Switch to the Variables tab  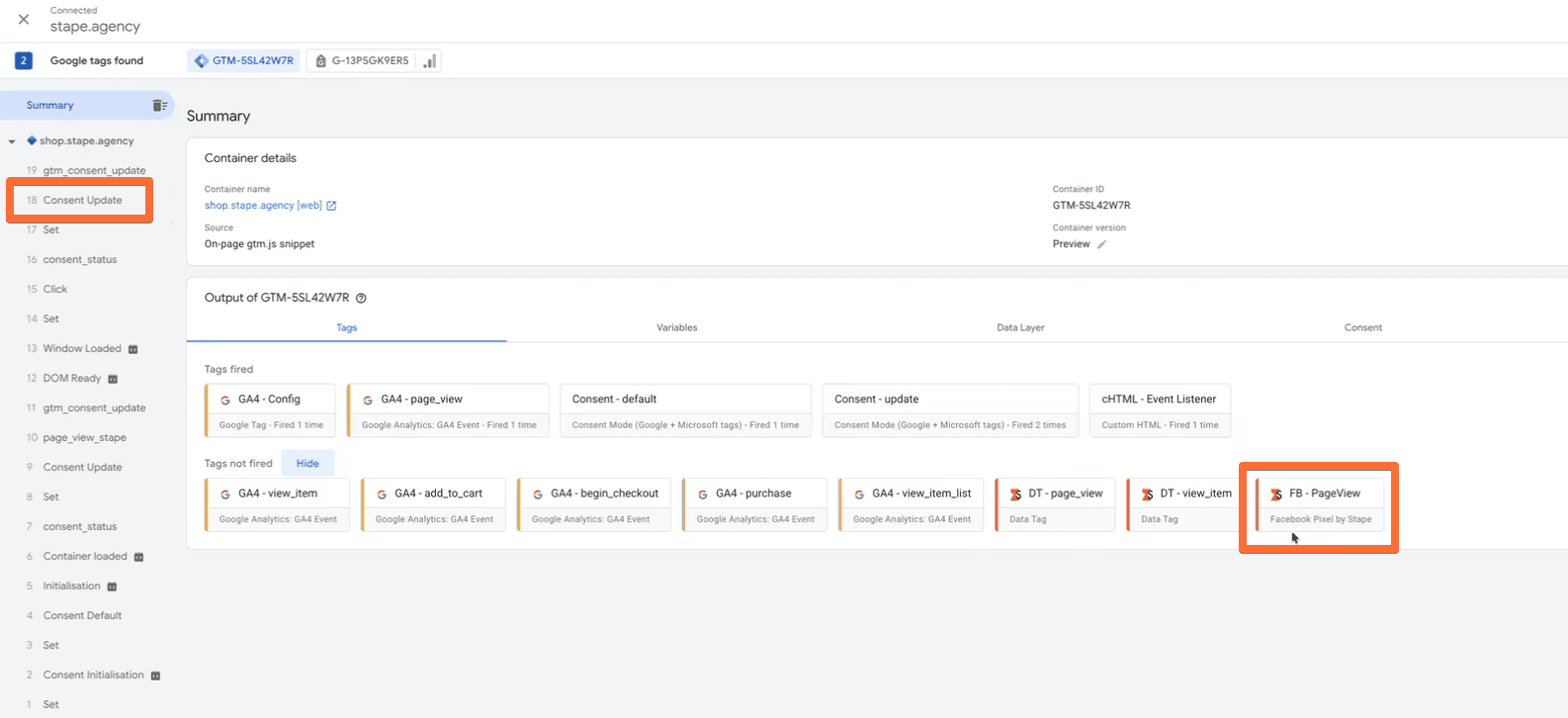(676, 327)
